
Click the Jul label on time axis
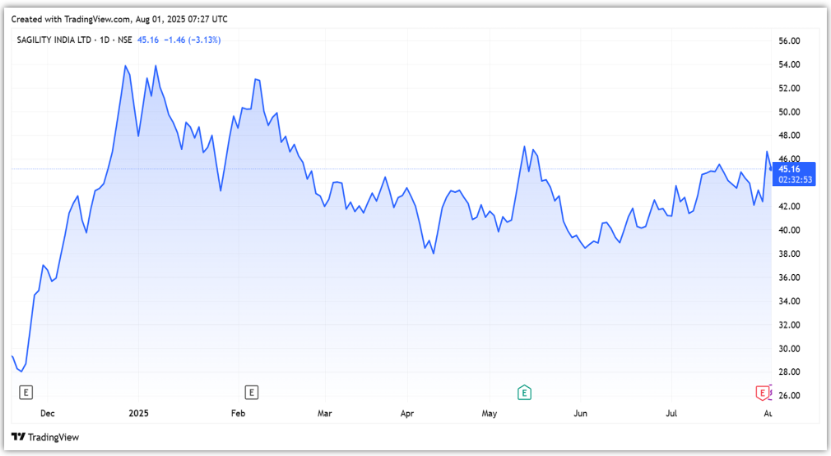[x=672, y=412]
